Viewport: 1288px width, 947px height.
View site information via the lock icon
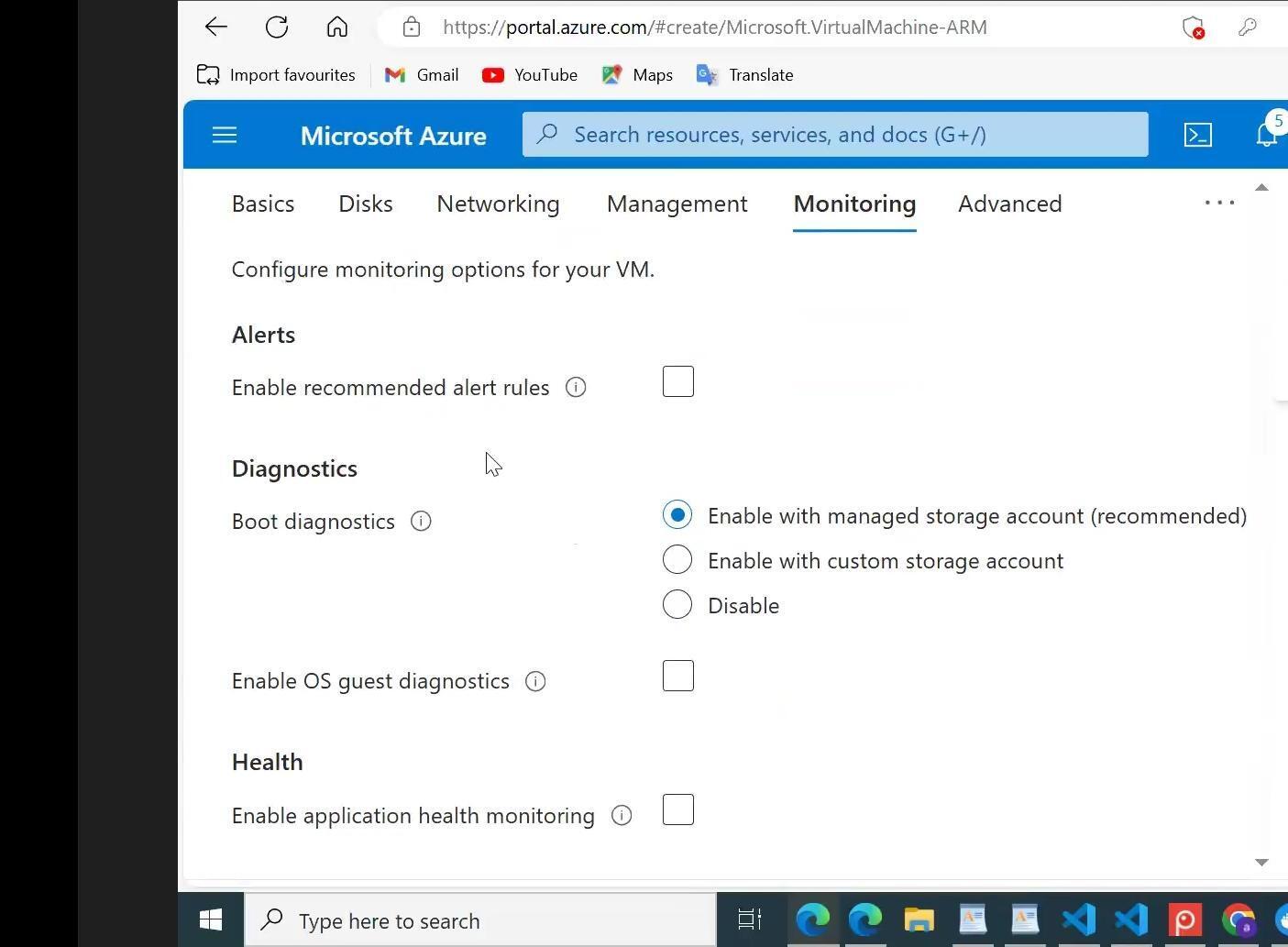click(x=412, y=28)
